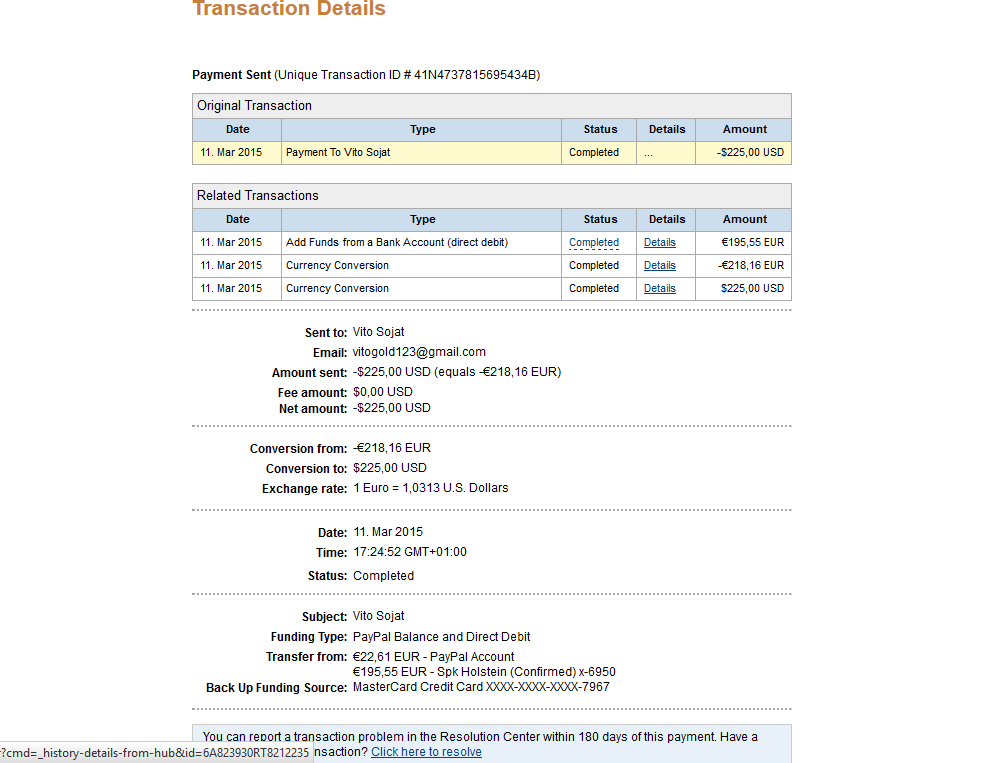
Task: Select the transaction ID 41N4737815695434B
Action: coord(475,75)
